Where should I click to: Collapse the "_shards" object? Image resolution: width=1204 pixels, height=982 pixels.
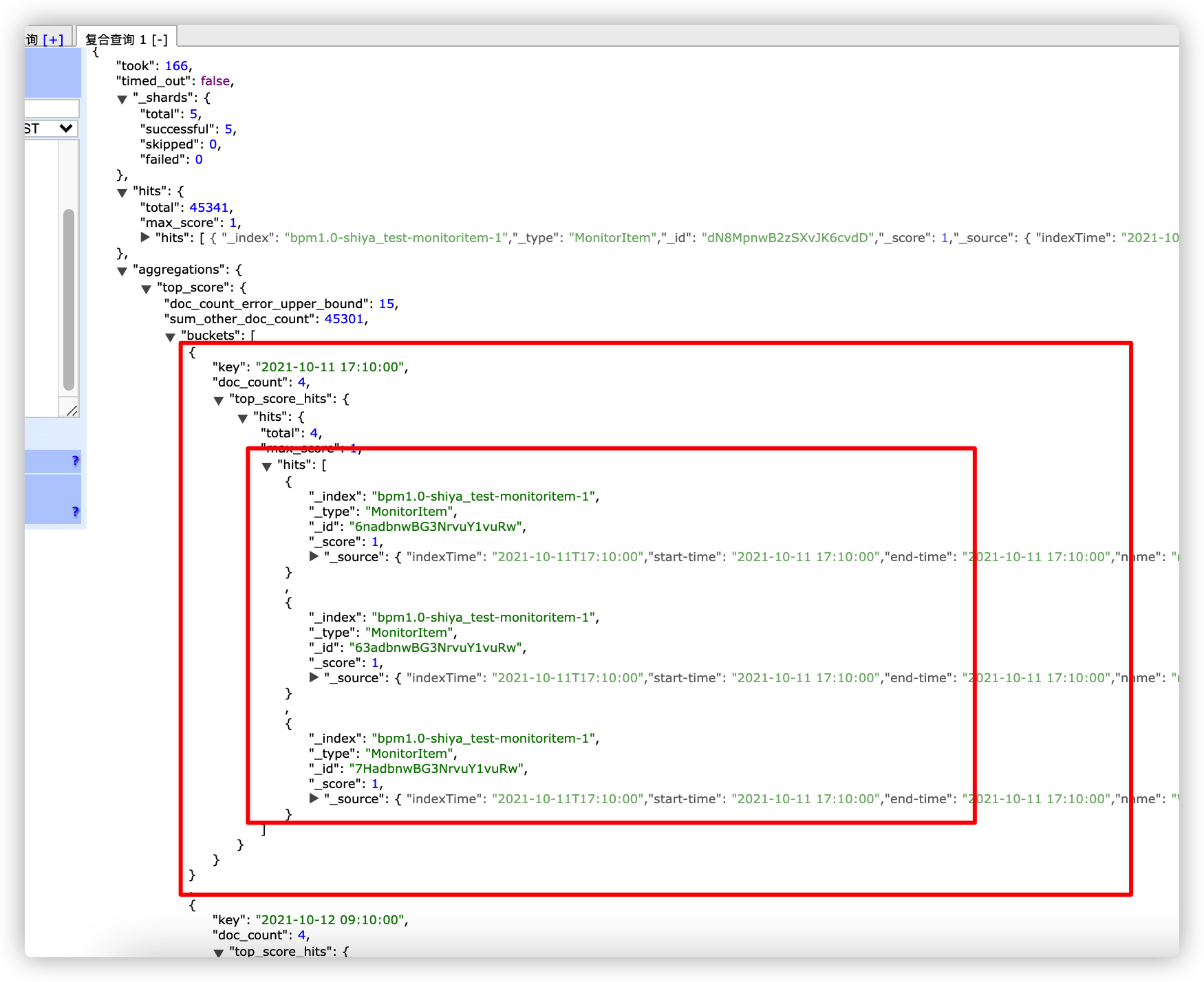point(122,99)
